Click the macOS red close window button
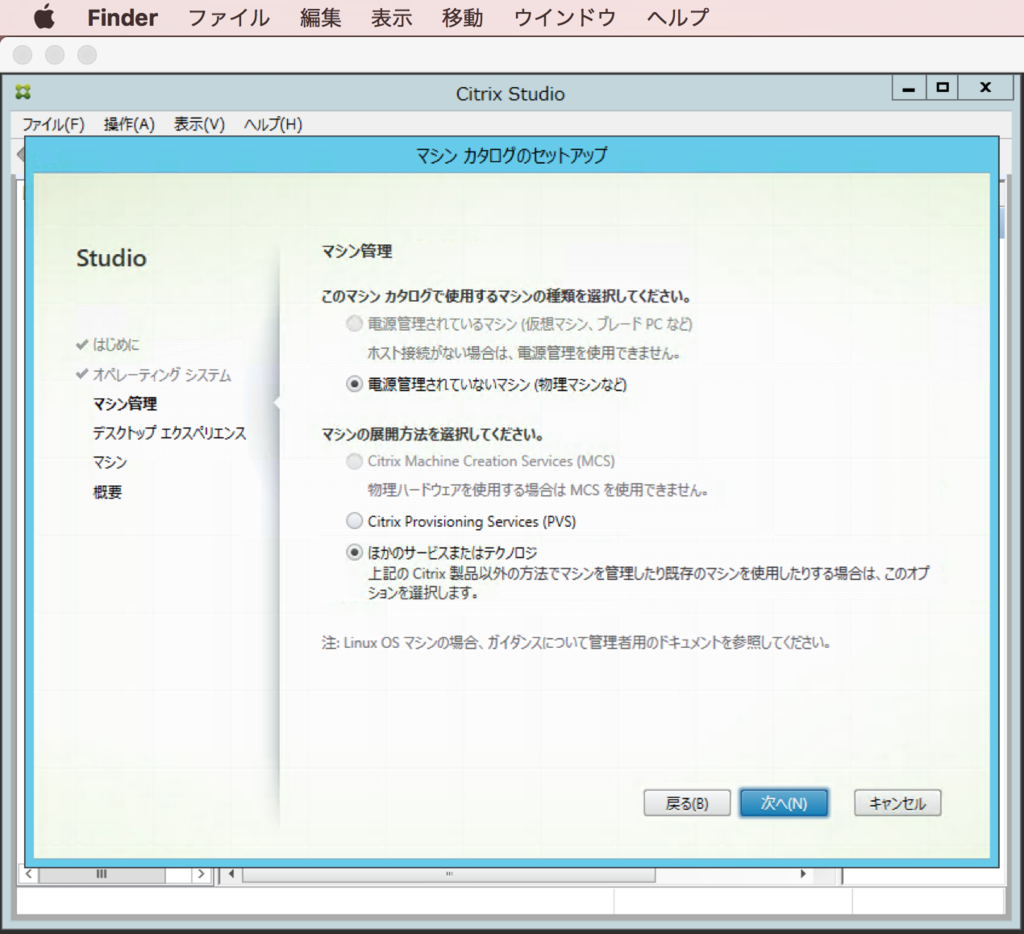This screenshot has width=1024, height=934. [23, 55]
